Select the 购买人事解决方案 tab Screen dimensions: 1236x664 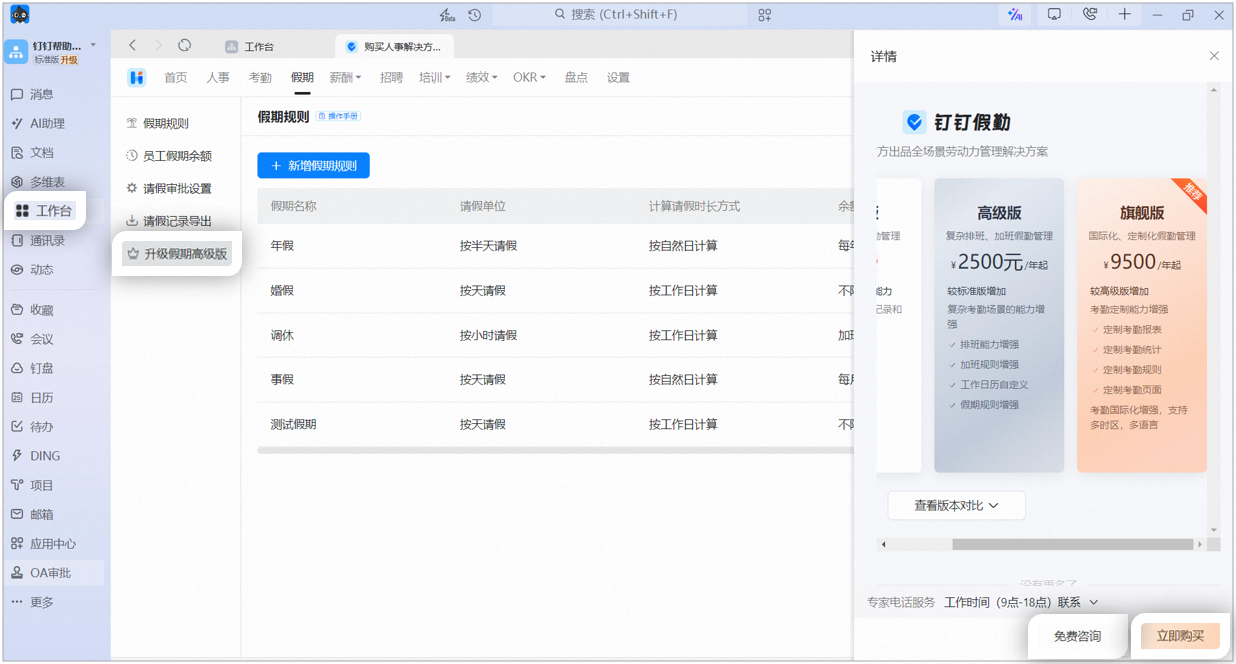click(395, 46)
